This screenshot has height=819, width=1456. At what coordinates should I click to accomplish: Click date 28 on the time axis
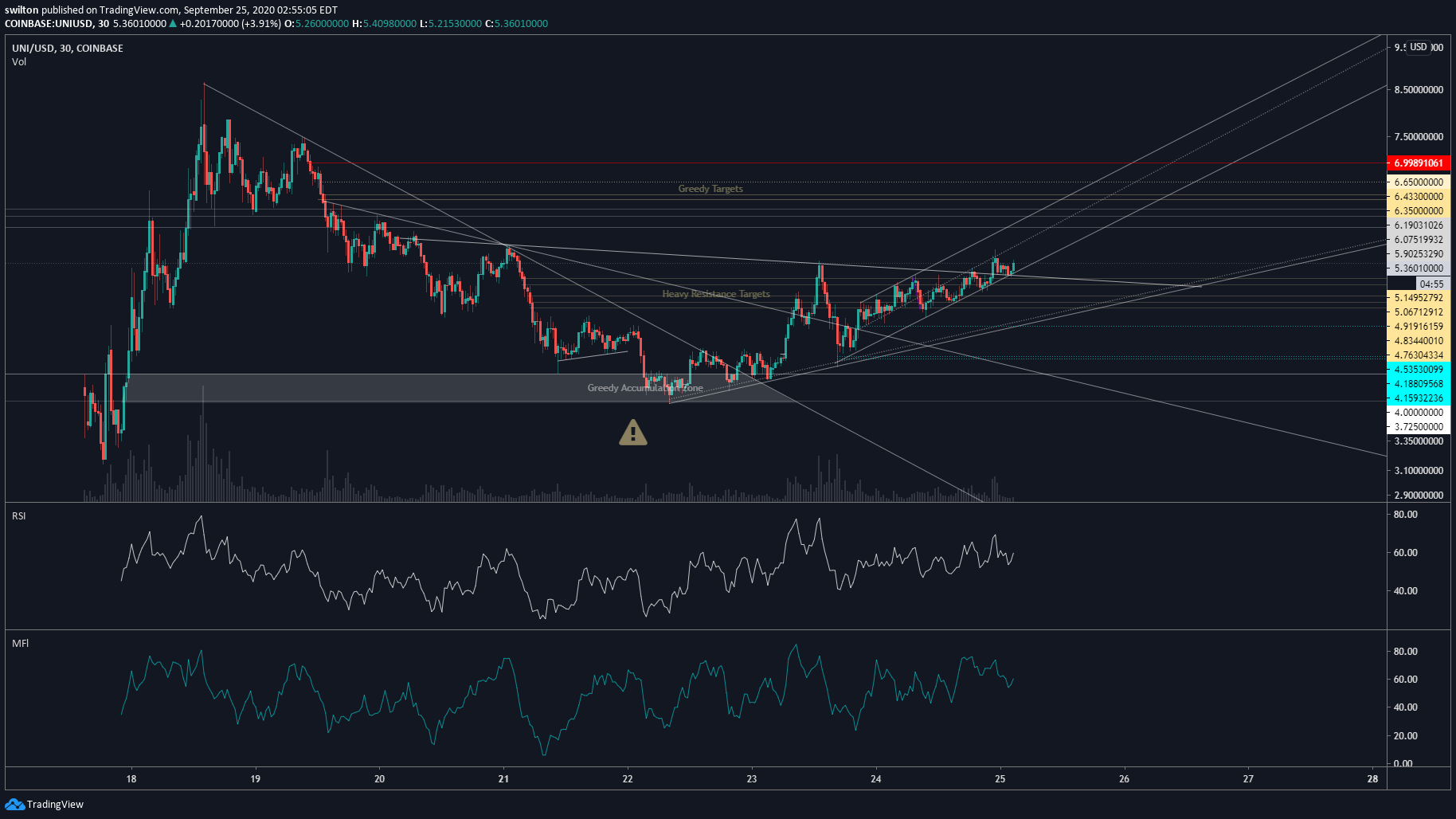(1372, 779)
